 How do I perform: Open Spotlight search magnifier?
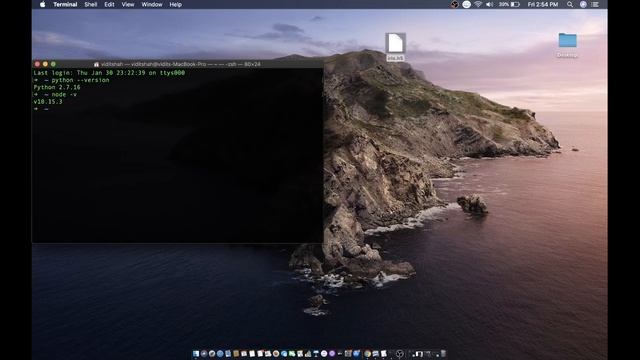click(570, 4)
